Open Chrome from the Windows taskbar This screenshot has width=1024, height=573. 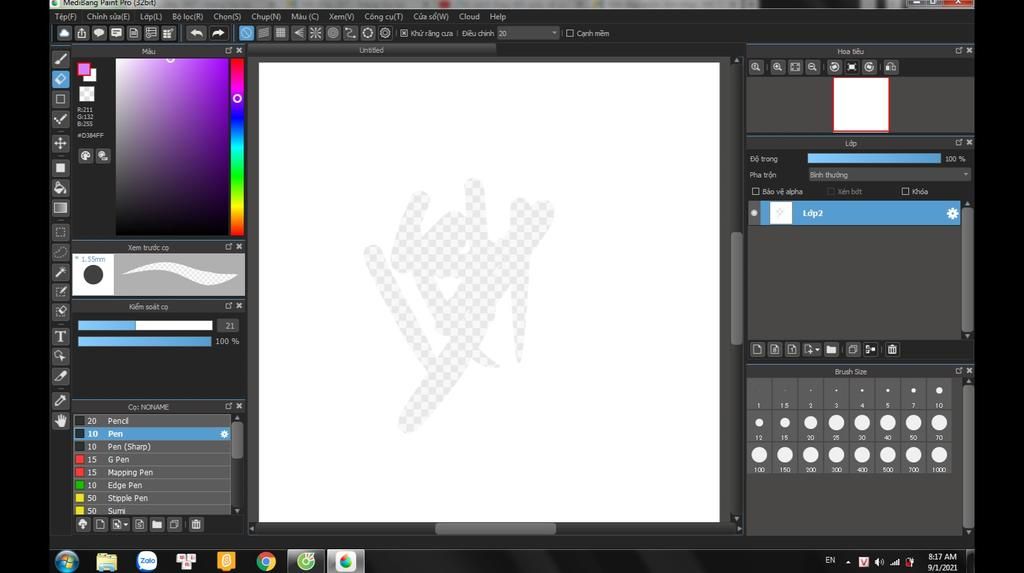tap(266, 561)
